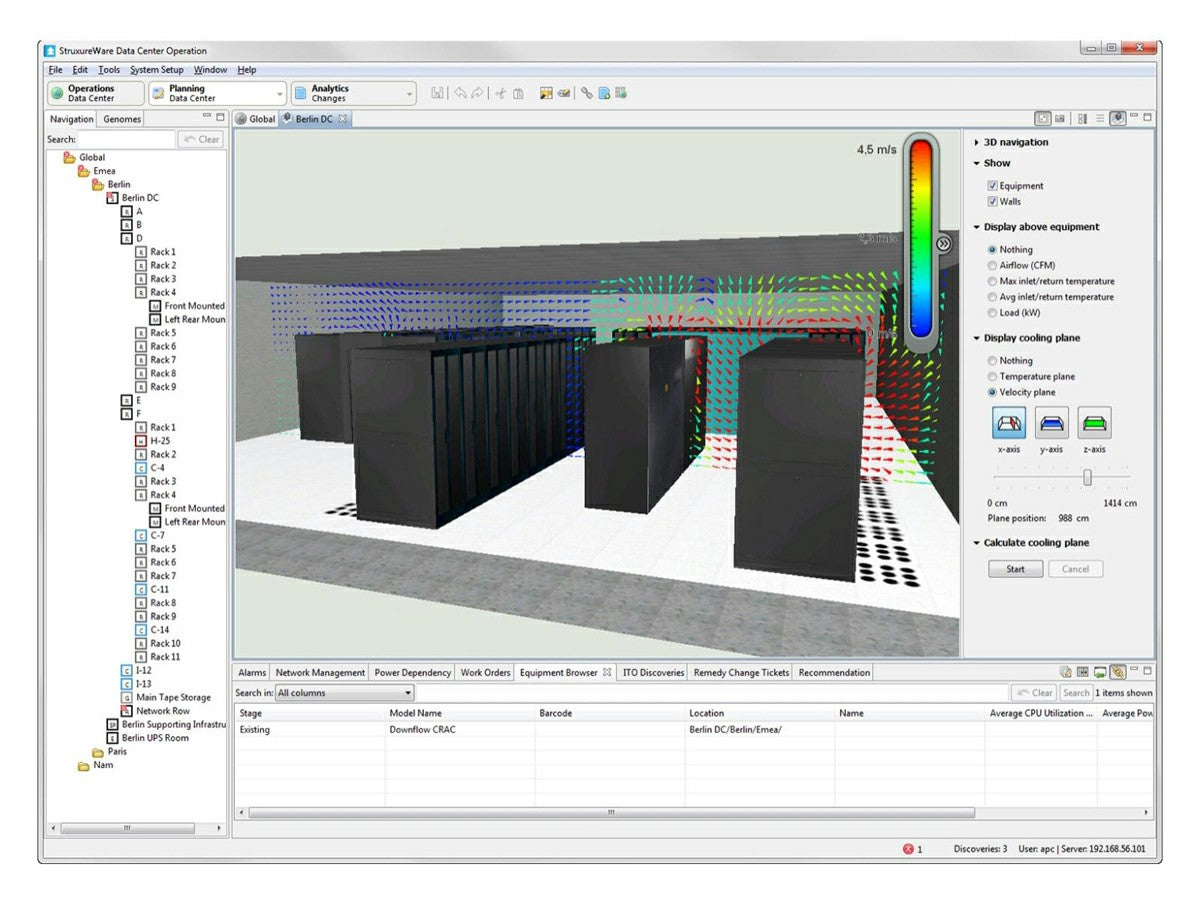
Task: Expand the 3D navigation section
Action: (976, 142)
